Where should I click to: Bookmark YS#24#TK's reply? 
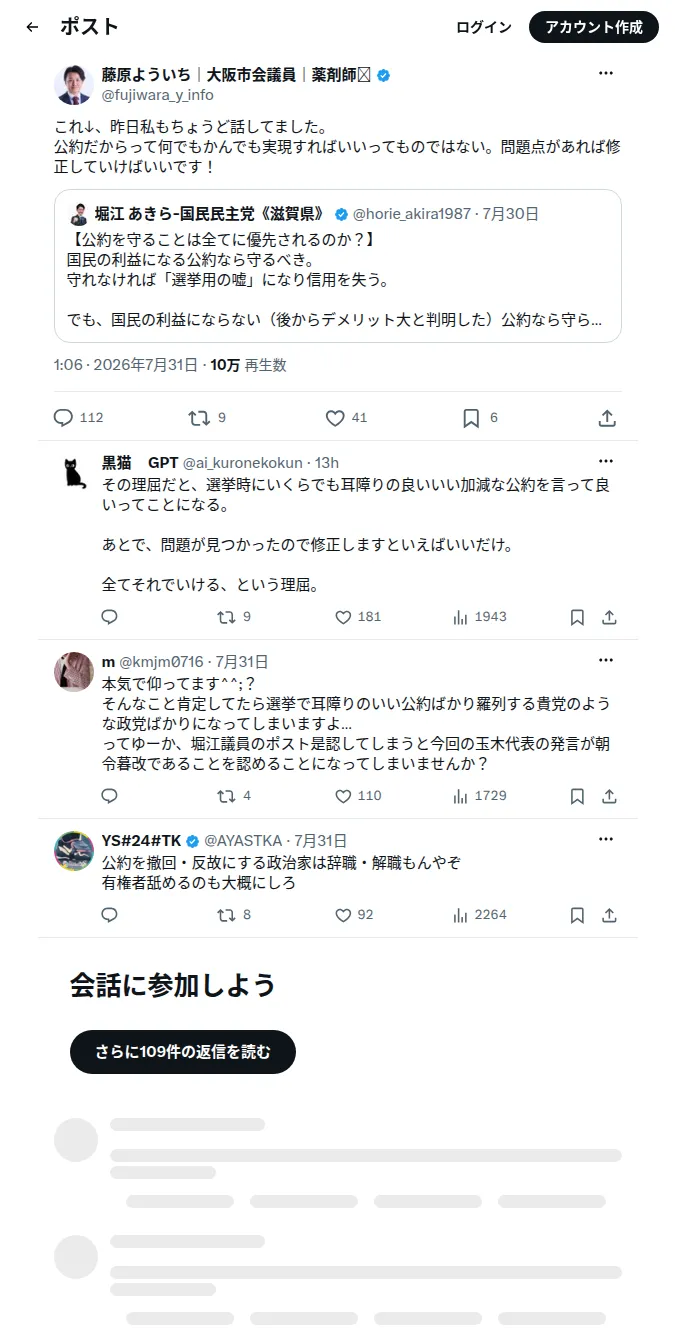tap(577, 915)
